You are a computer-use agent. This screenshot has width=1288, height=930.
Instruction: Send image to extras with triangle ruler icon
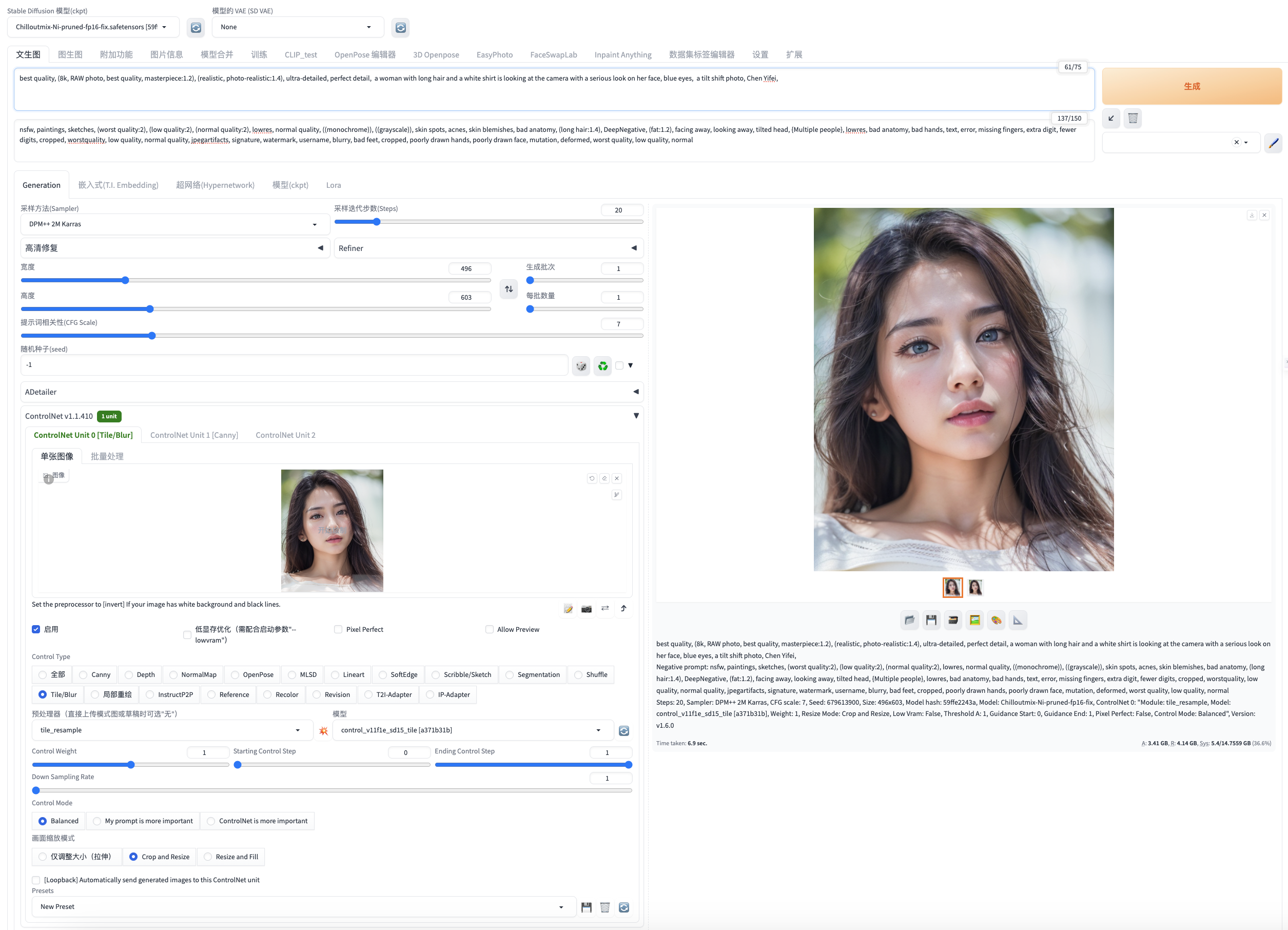coord(1018,620)
